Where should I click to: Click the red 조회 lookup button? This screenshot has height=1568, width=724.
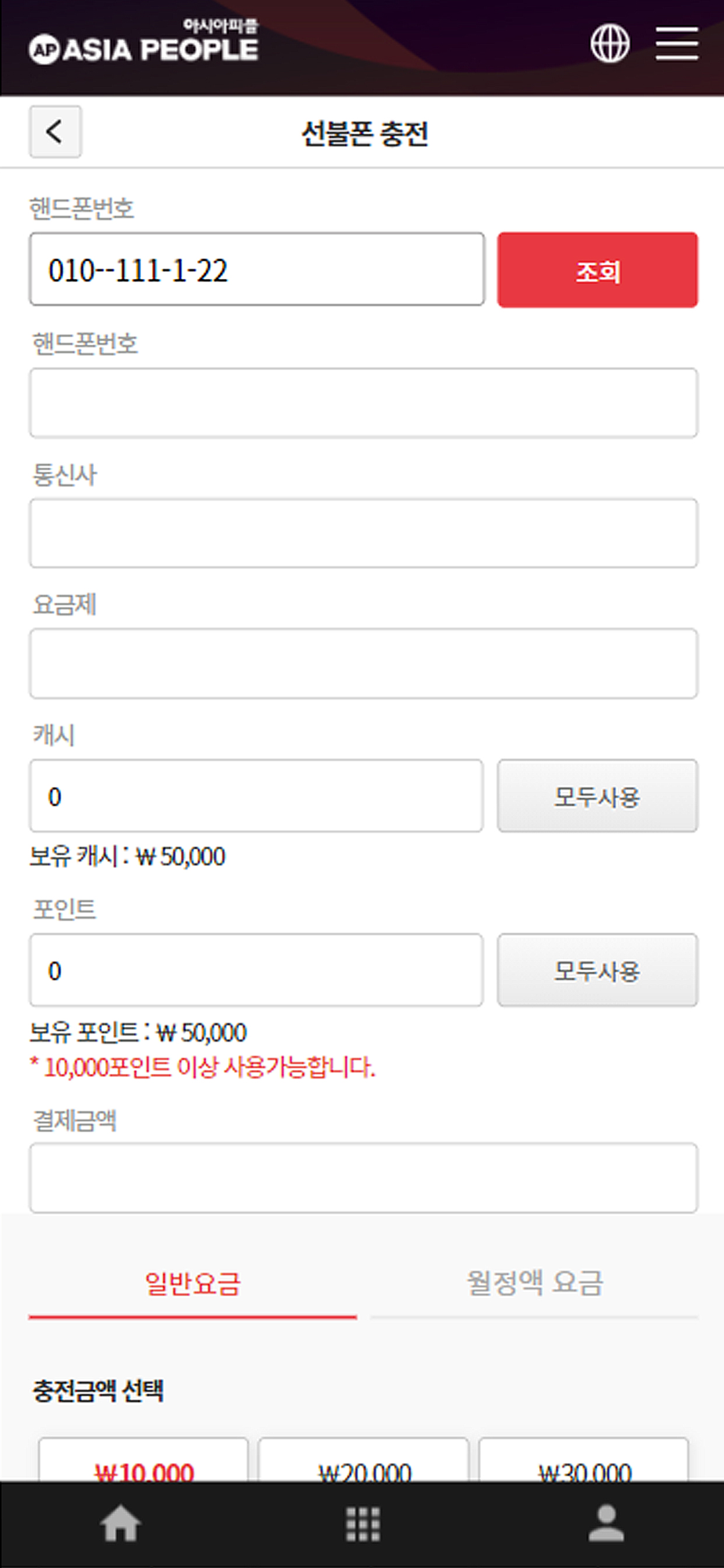(x=597, y=270)
